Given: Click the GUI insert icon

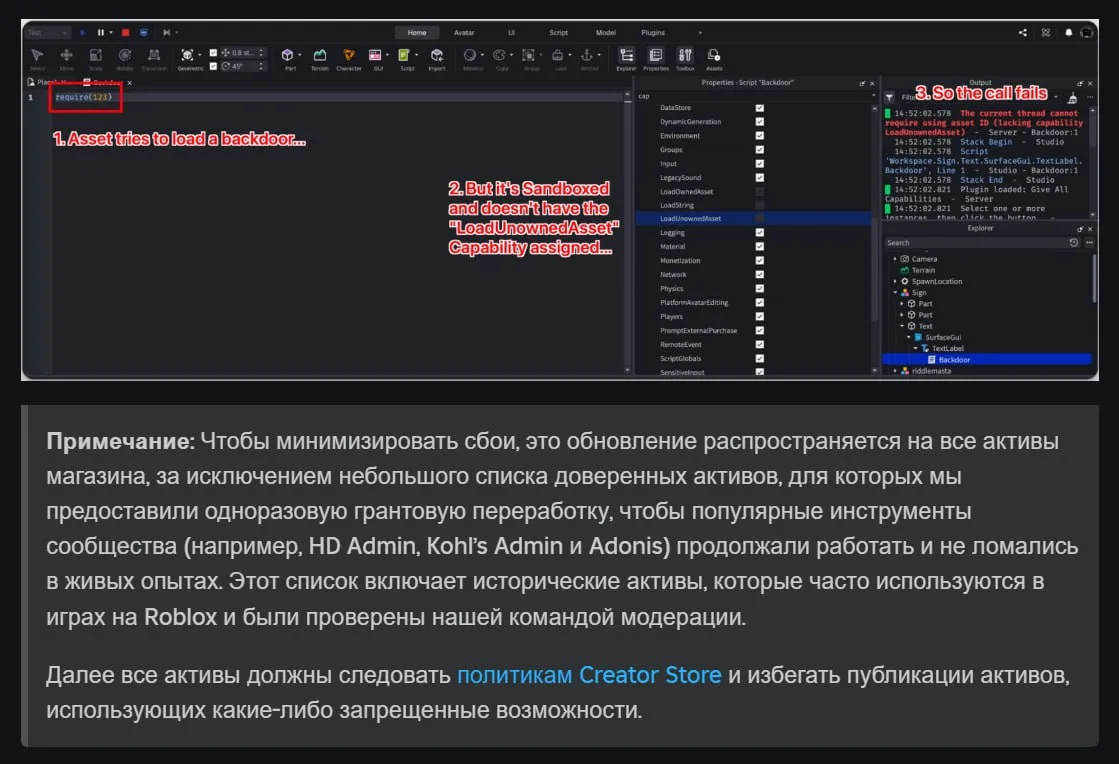Looking at the screenshot, I should [375, 56].
